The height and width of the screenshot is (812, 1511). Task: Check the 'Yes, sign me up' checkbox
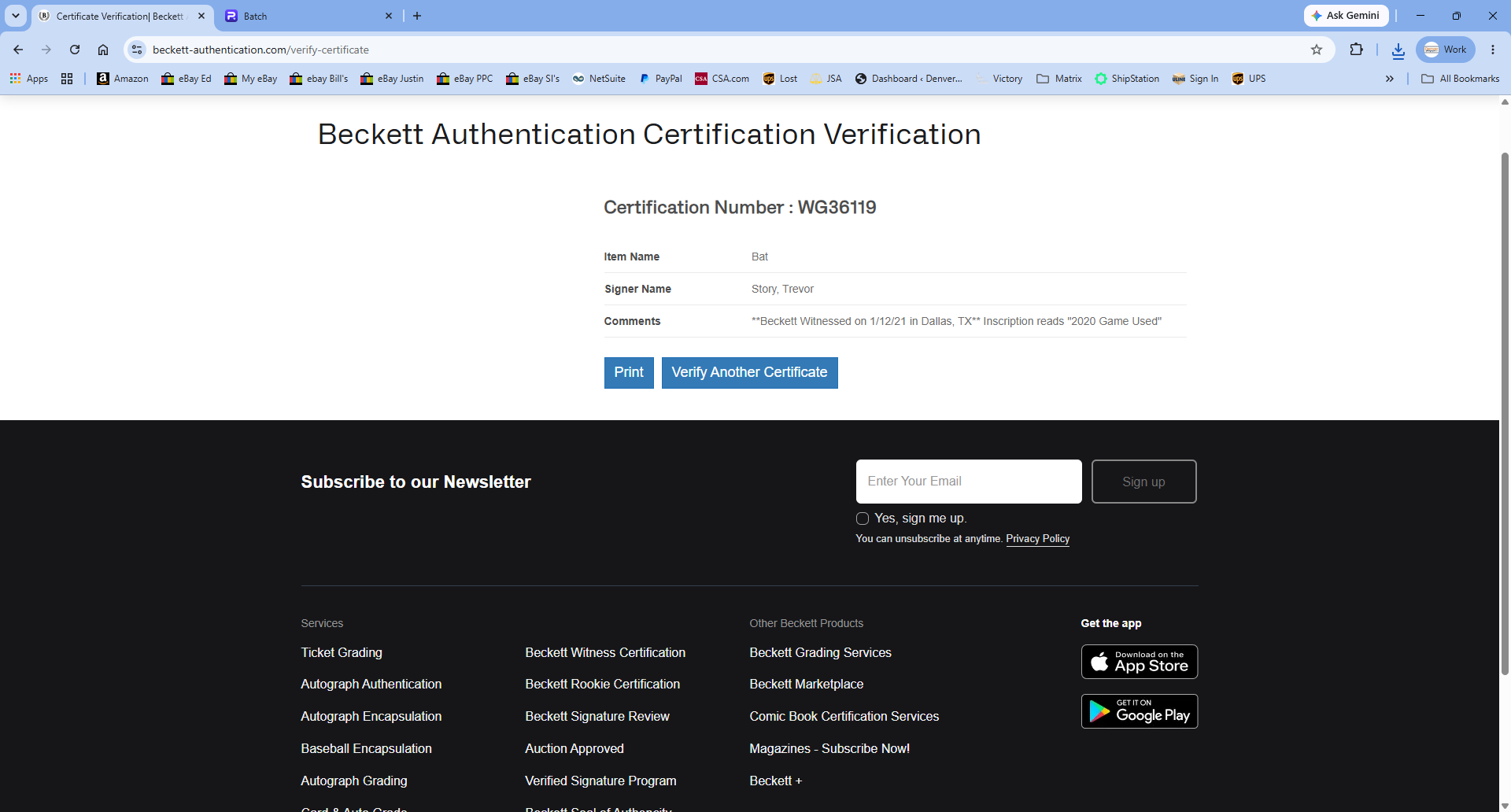click(x=863, y=519)
